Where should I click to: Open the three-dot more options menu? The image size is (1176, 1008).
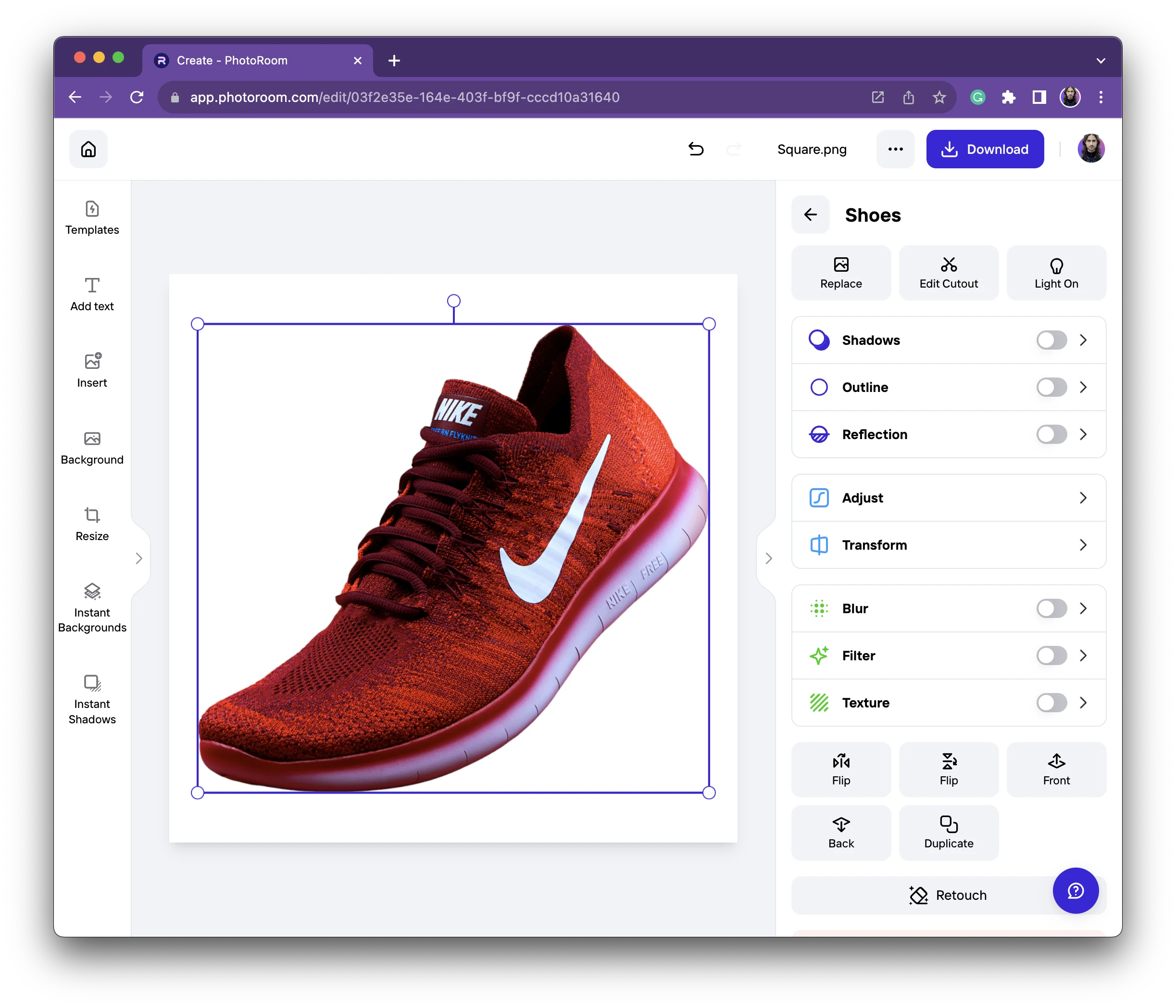[895, 149]
